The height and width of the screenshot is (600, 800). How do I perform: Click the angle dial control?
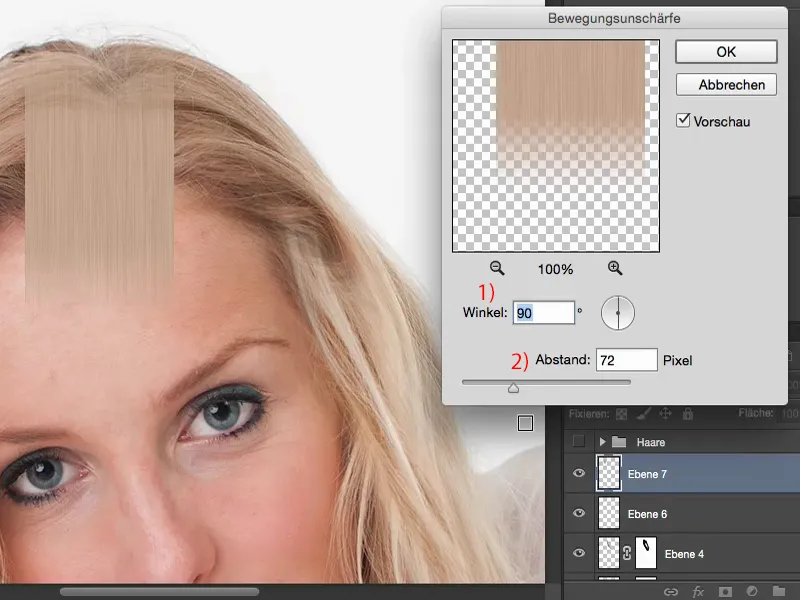click(618, 313)
